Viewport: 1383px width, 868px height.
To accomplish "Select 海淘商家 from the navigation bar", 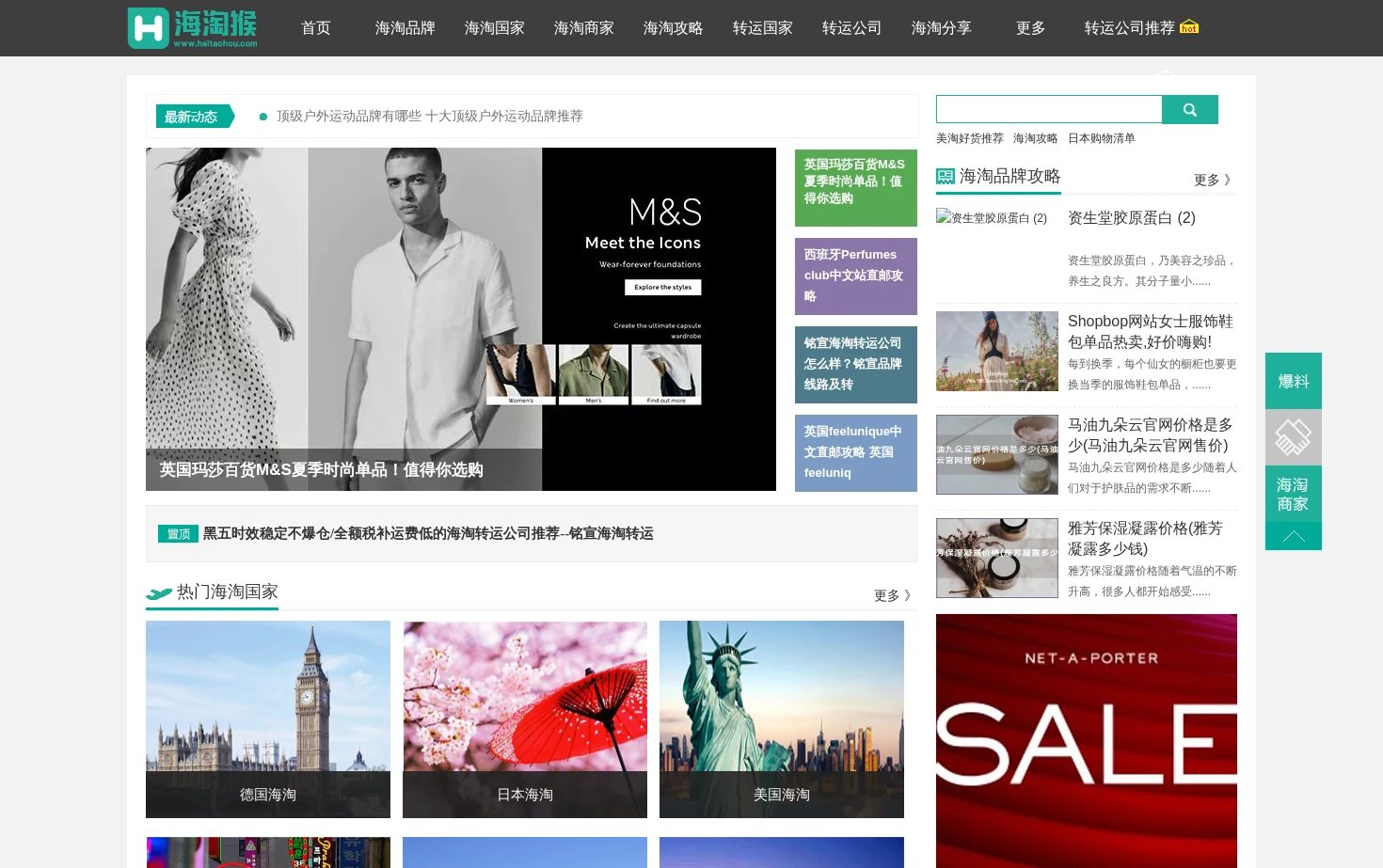I will 584,28.
